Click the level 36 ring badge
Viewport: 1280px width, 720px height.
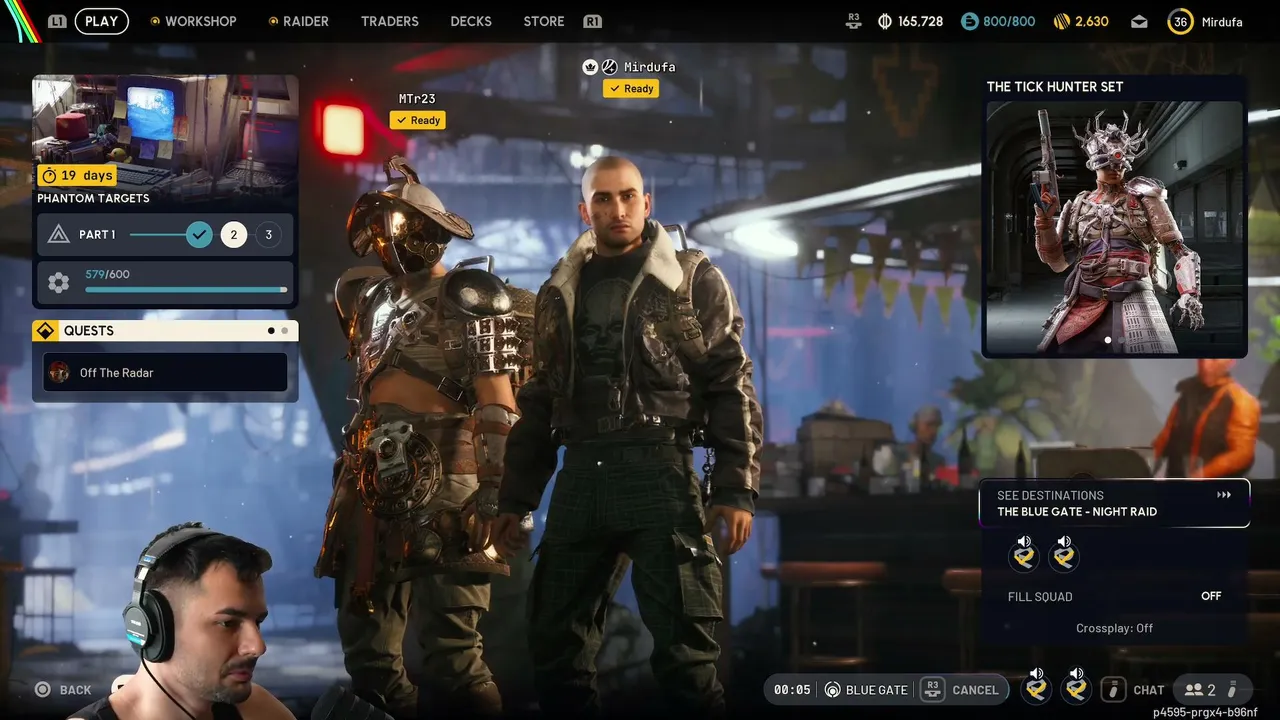1181,21
